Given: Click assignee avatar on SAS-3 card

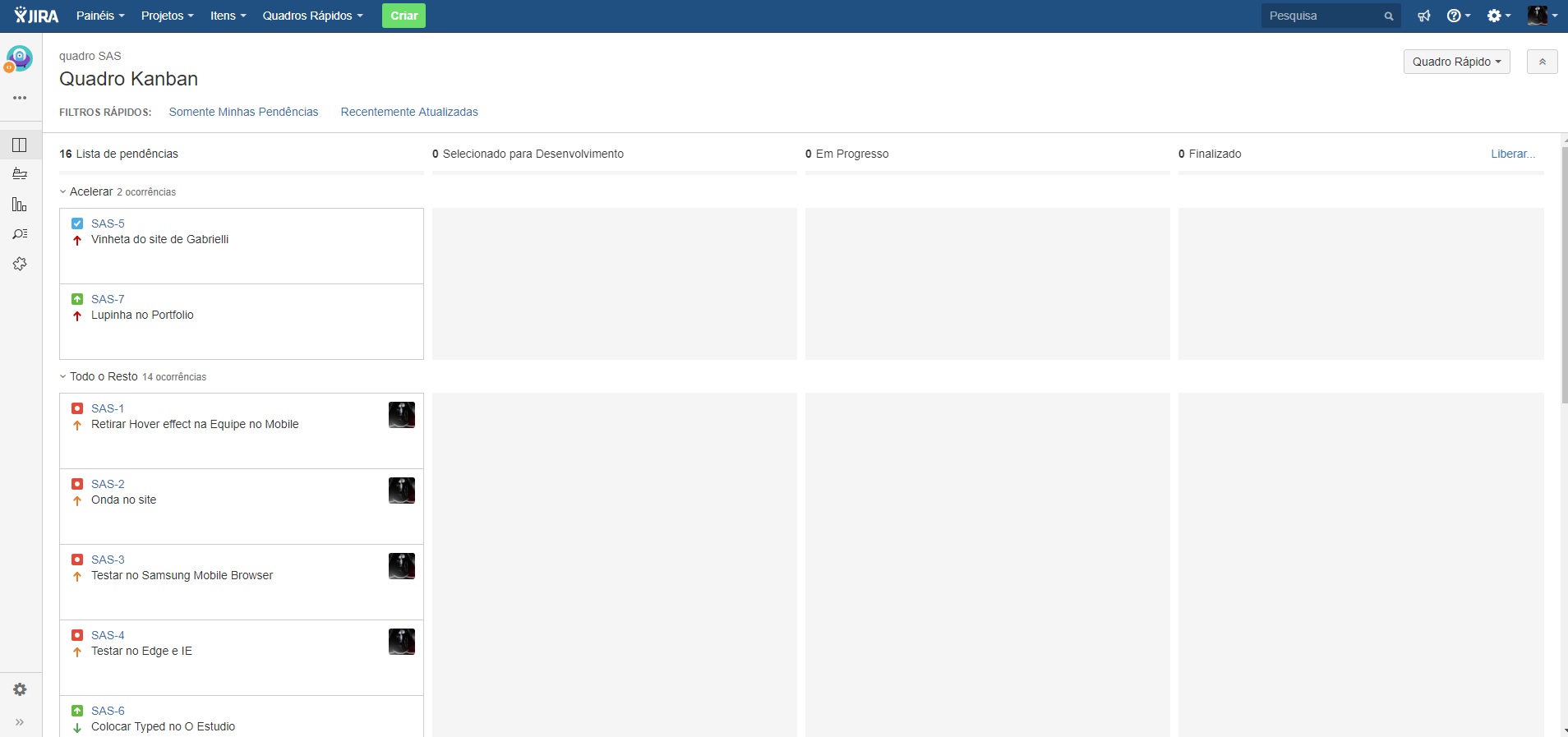Looking at the screenshot, I should pyautogui.click(x=402, y=566).
